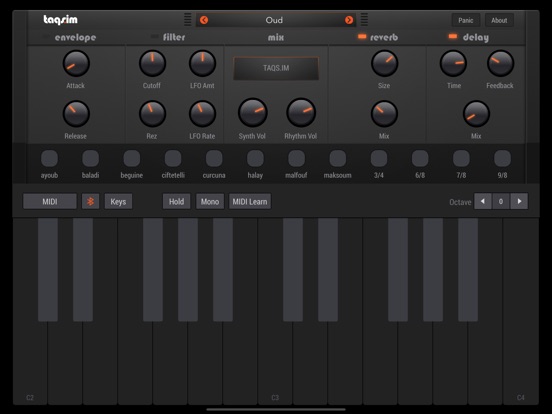552x414 pixels.
Task: Click the TAQS.IM logo display
Action: (276, 68)
